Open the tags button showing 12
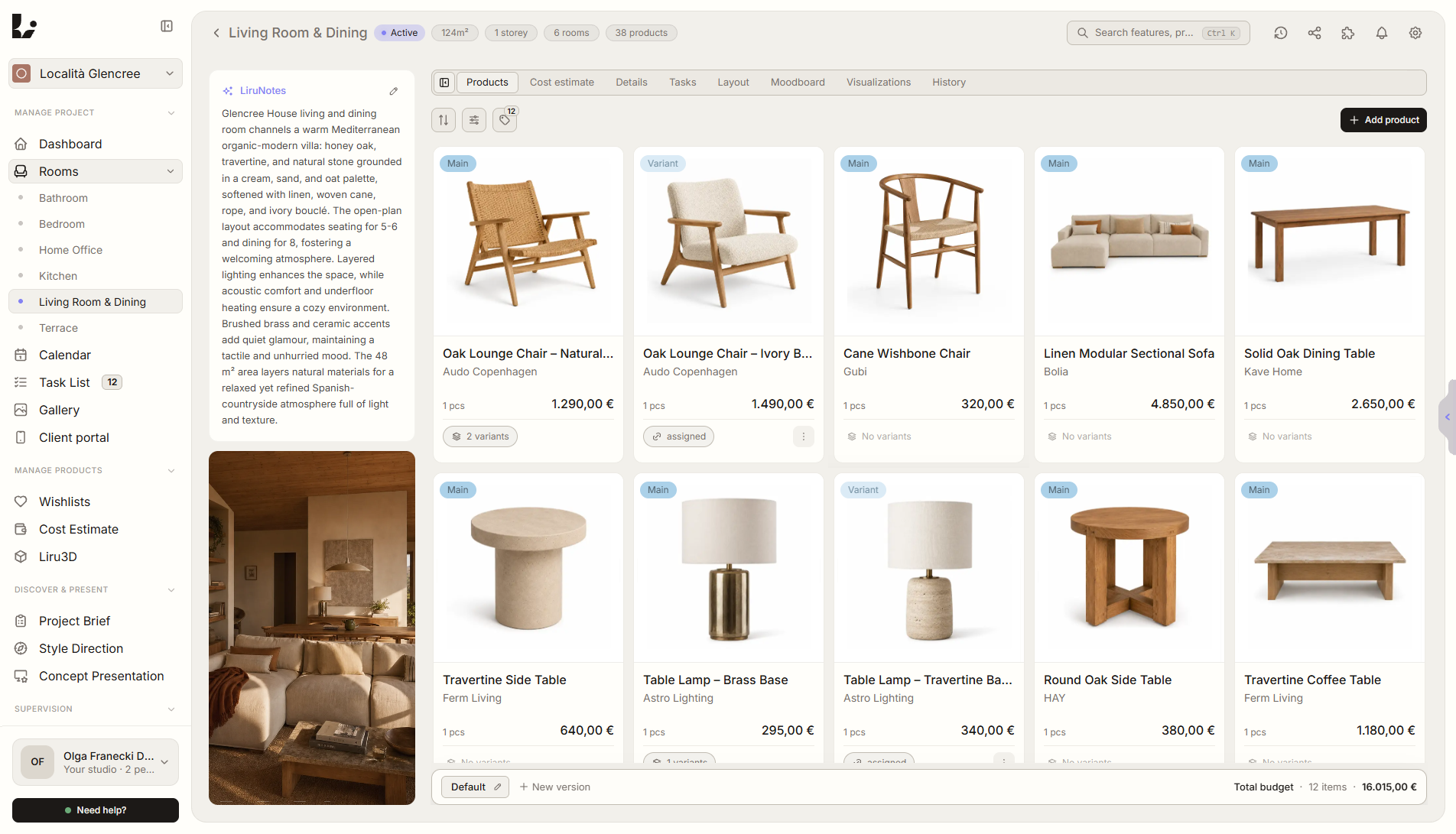 505,120
